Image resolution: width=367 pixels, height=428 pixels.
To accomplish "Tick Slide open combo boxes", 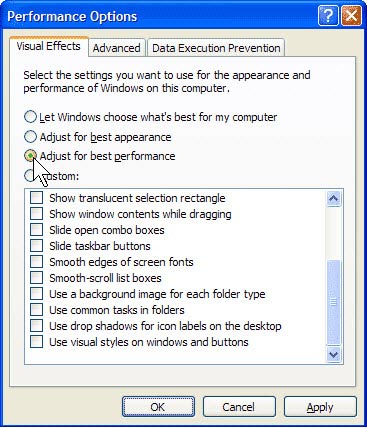I will [36, 229].
